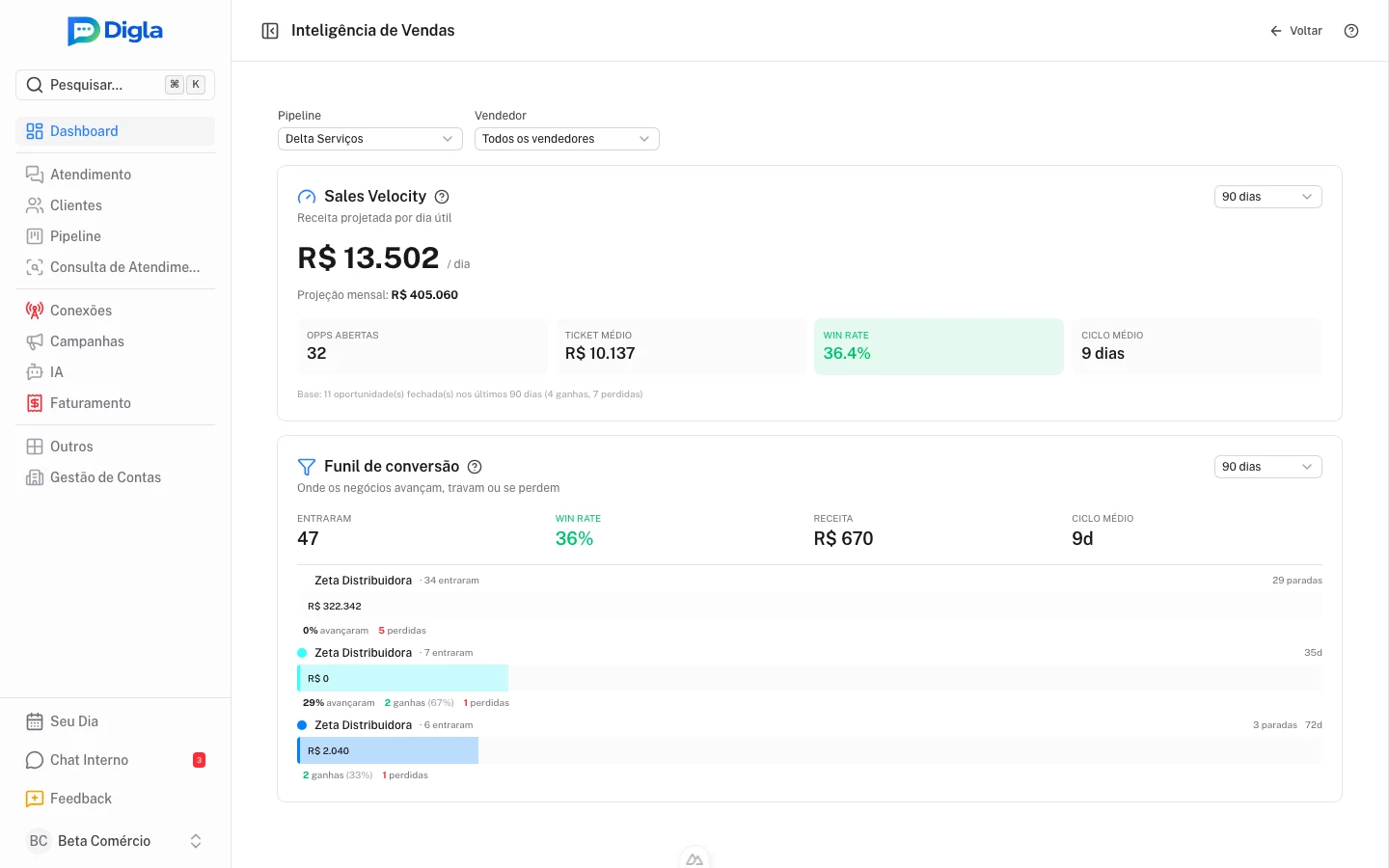This screenshot has height=868, width=1389.
Task: Click the RECEITA R$ 670 value
Action: point(843,539)
